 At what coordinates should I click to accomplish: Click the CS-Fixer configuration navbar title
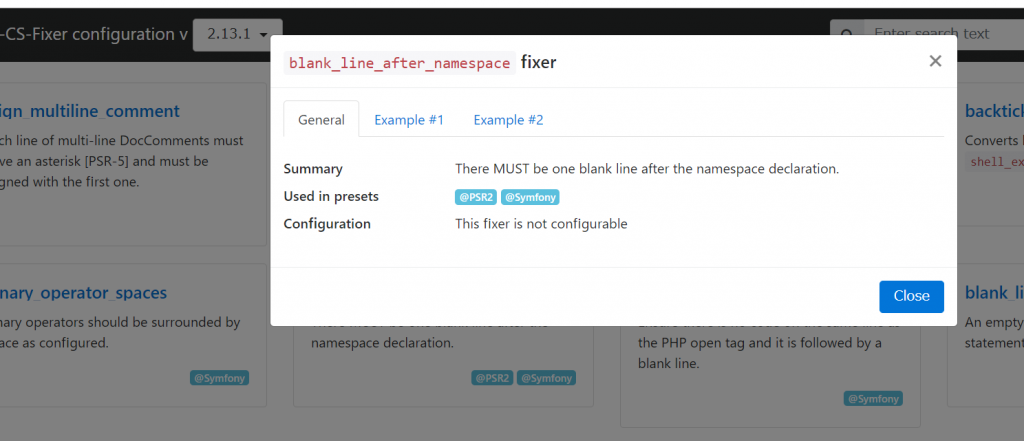tap(93, 34)
